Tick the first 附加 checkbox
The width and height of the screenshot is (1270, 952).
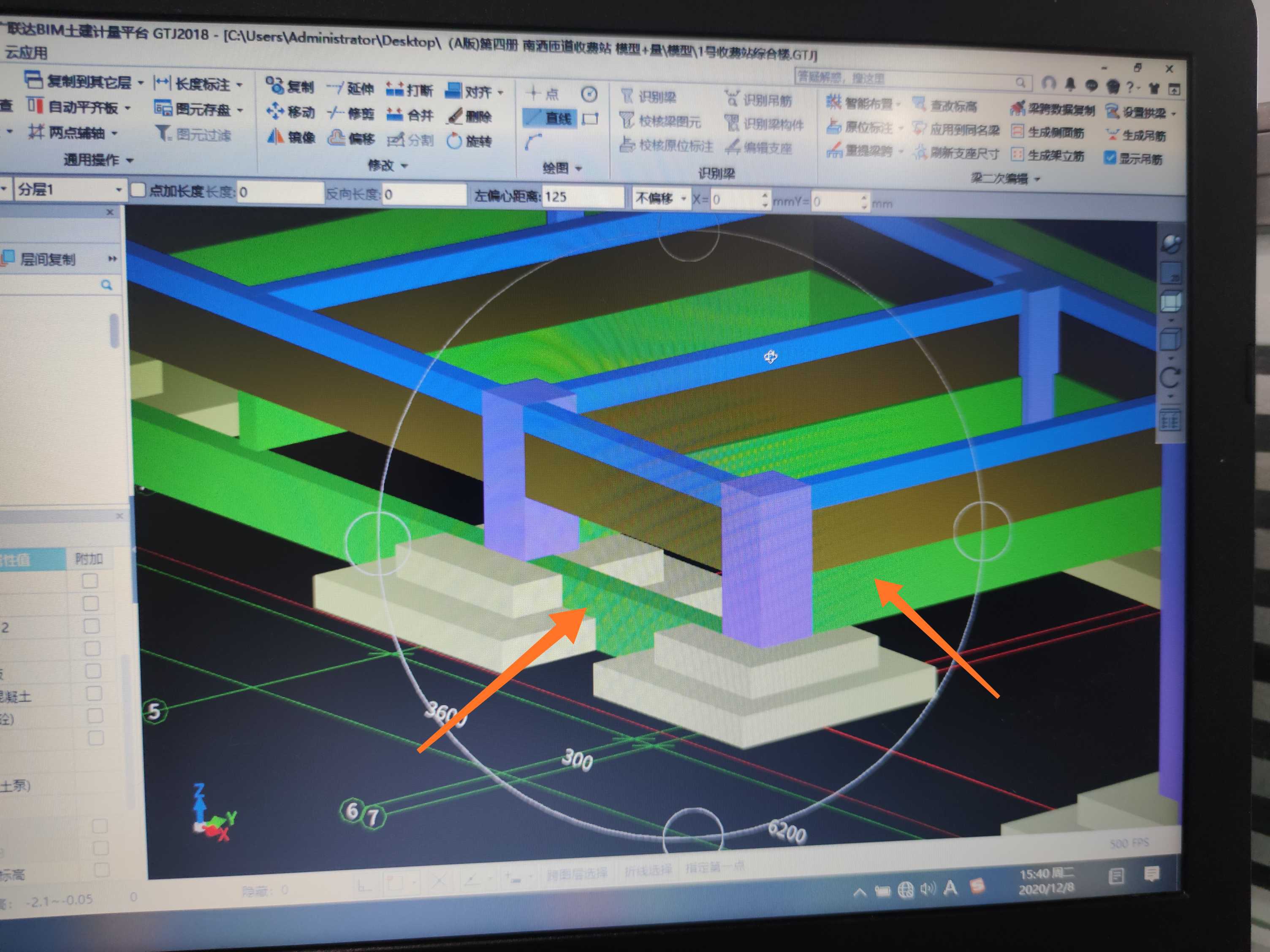tap(90, 581)
